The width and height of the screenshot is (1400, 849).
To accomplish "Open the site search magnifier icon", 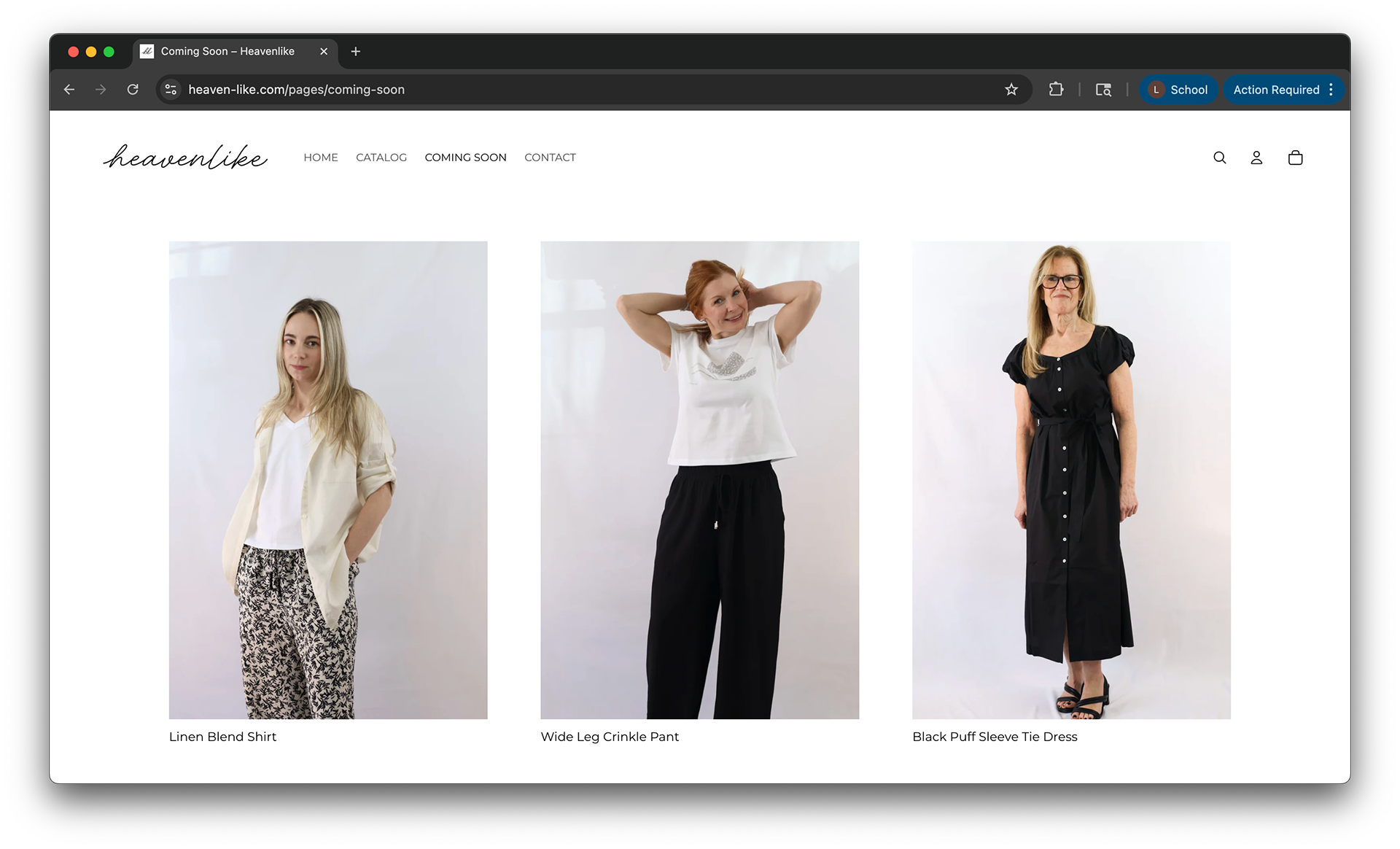I will pyautogui.click(x=1219, y=158).
